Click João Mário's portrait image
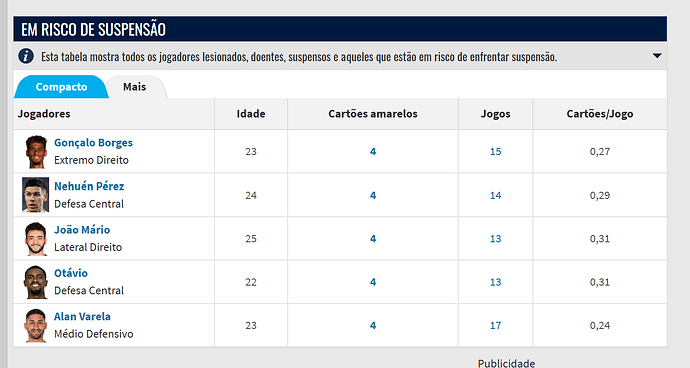690x368 pixels. point(36,239)
